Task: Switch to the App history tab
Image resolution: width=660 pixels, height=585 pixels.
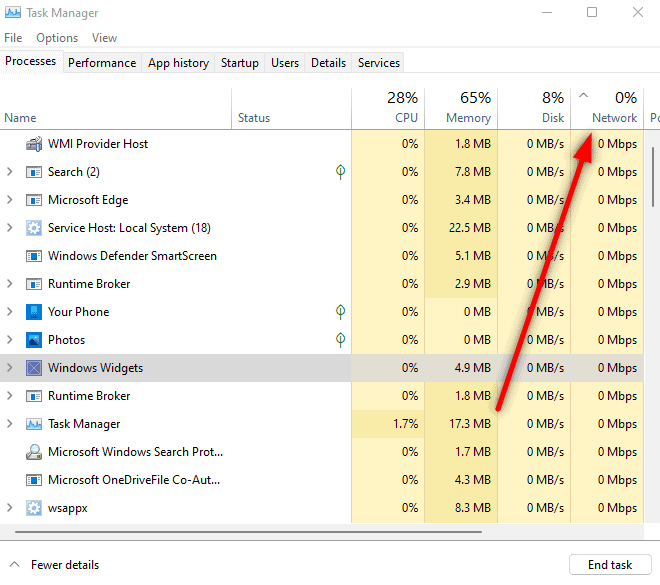Action: coord(178,63)
